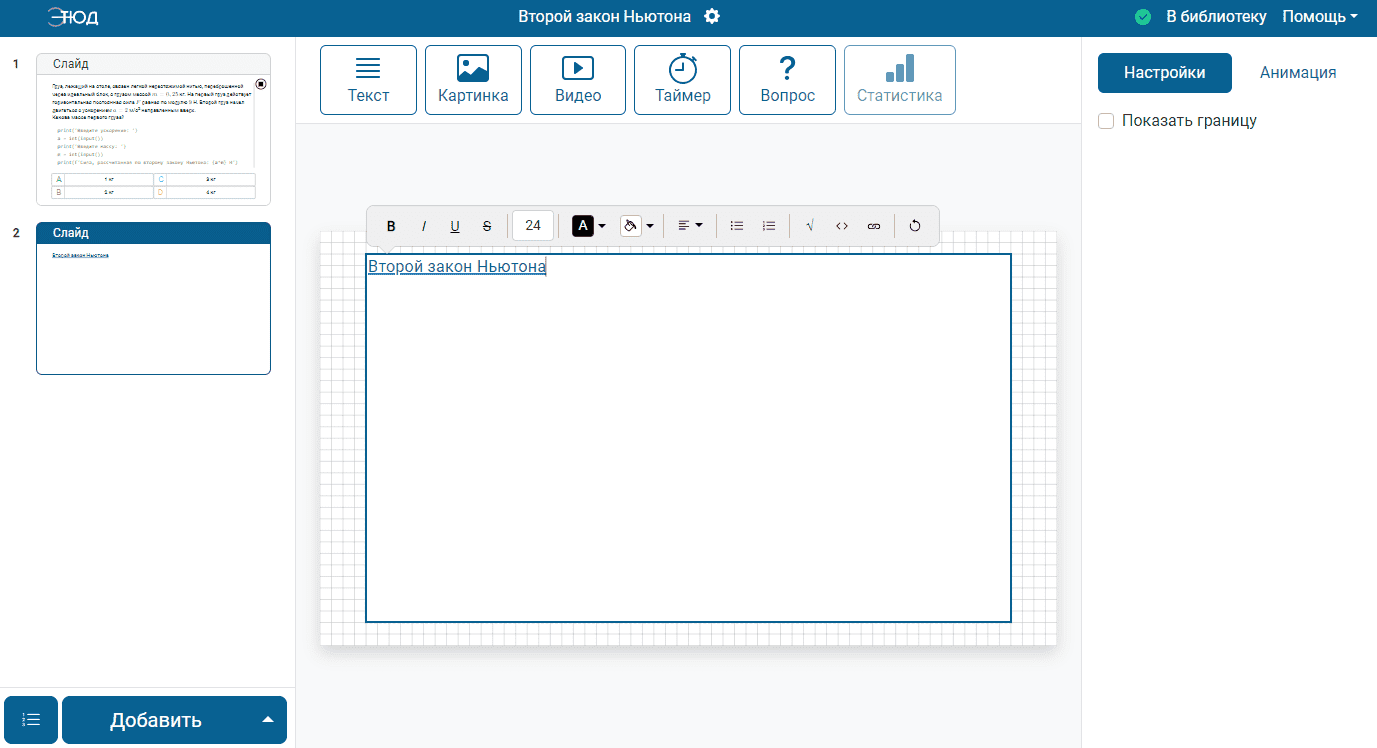1377x748 pixels.
Task: Click the black text color swatch
Action: click(x=582, y=226)
